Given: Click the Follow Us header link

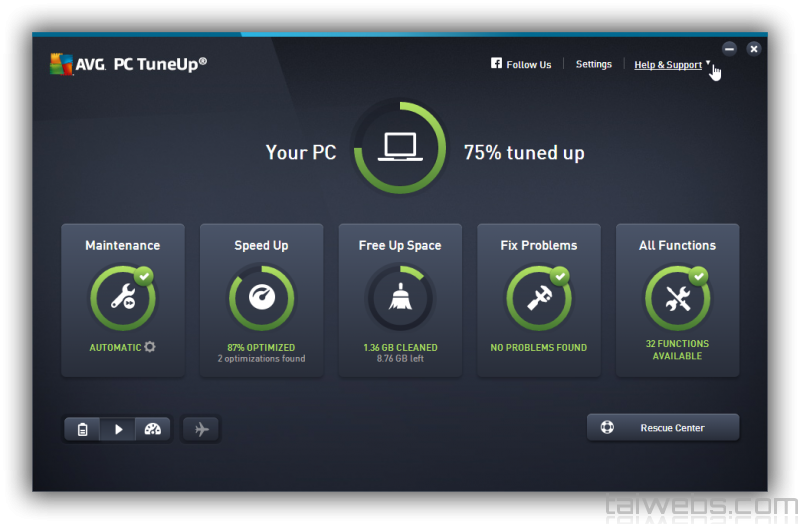Looking at the screenshot, I should coord(528,65).
